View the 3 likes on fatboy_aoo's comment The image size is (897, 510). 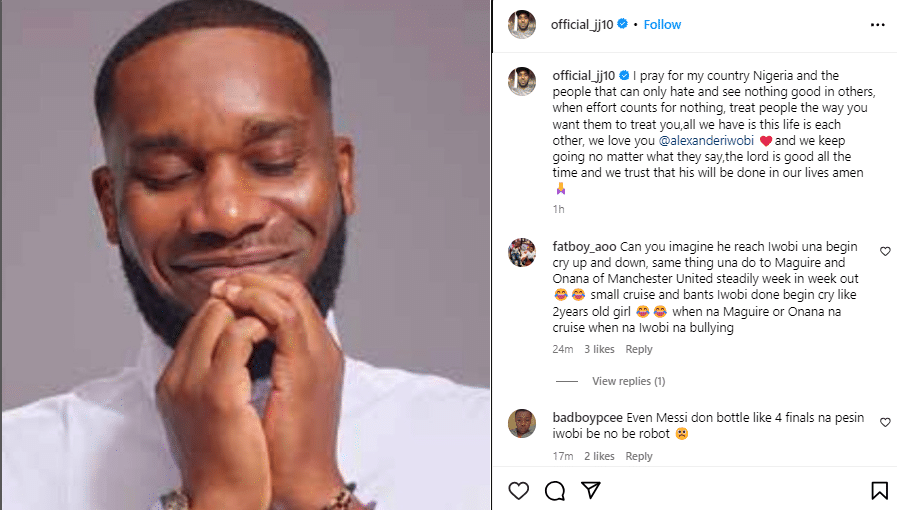(x=598, y=349)
